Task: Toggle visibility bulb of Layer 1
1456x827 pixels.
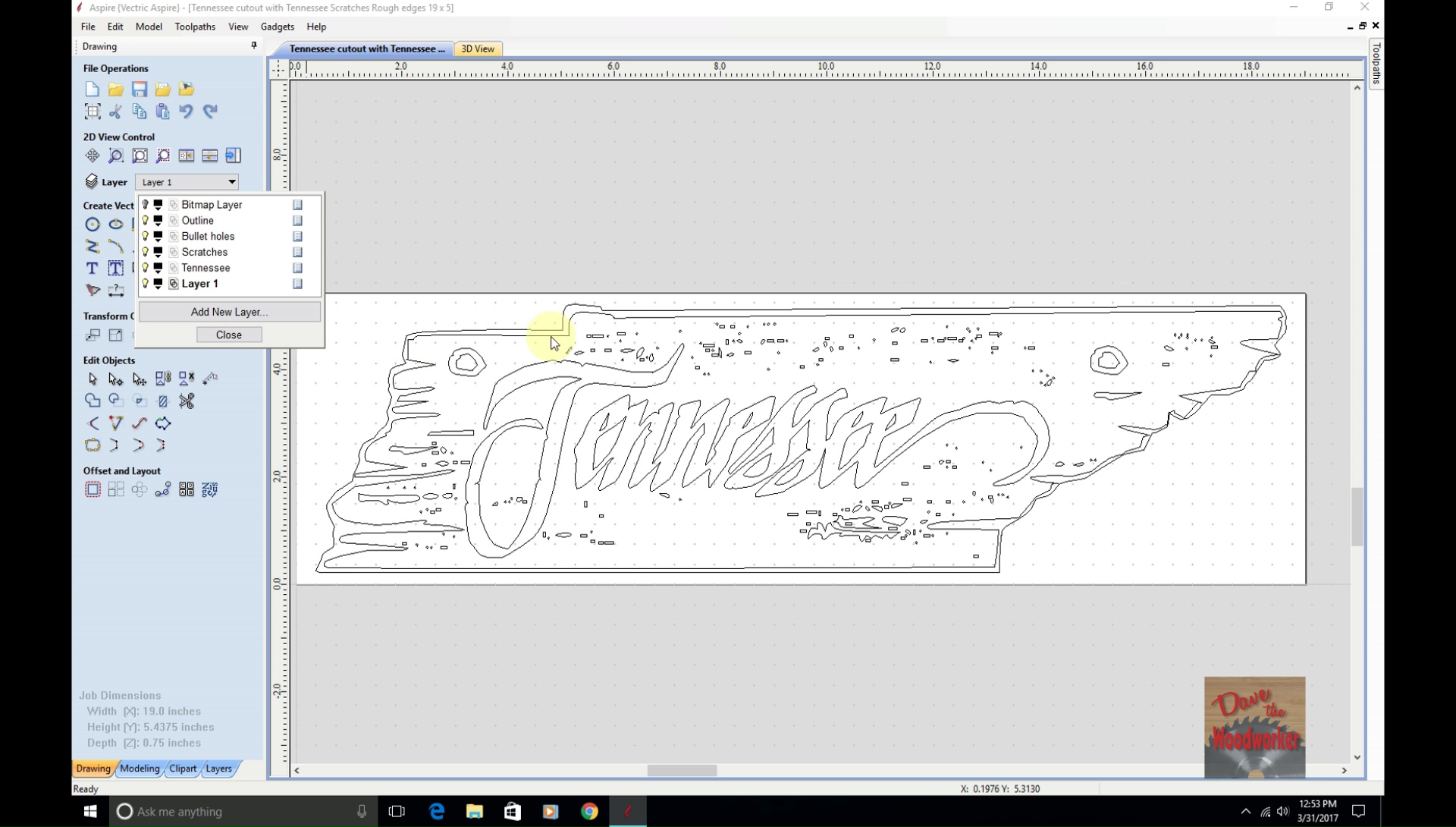Action: [146, 284]
